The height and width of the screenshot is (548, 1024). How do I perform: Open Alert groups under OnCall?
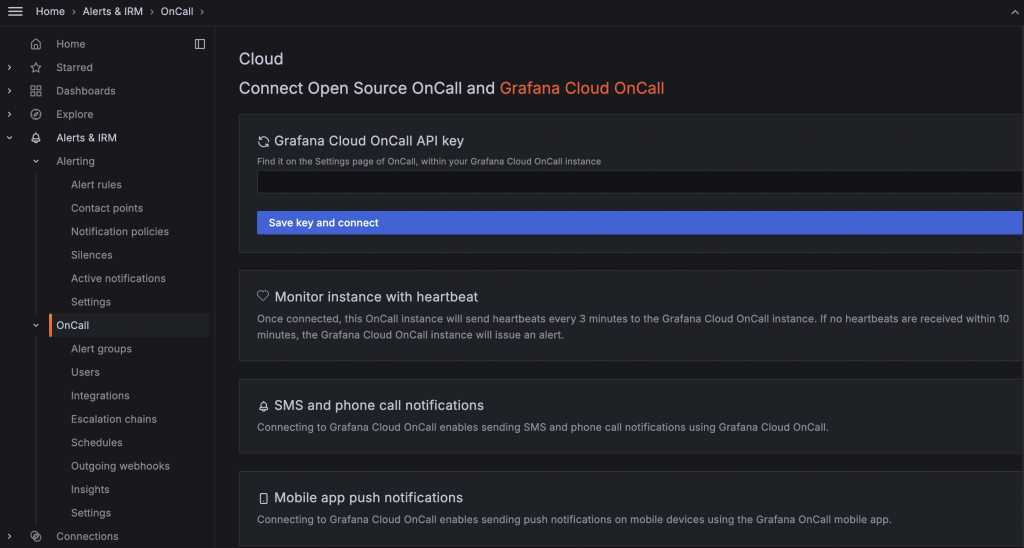pyautogui.click(x=101, y=349)
